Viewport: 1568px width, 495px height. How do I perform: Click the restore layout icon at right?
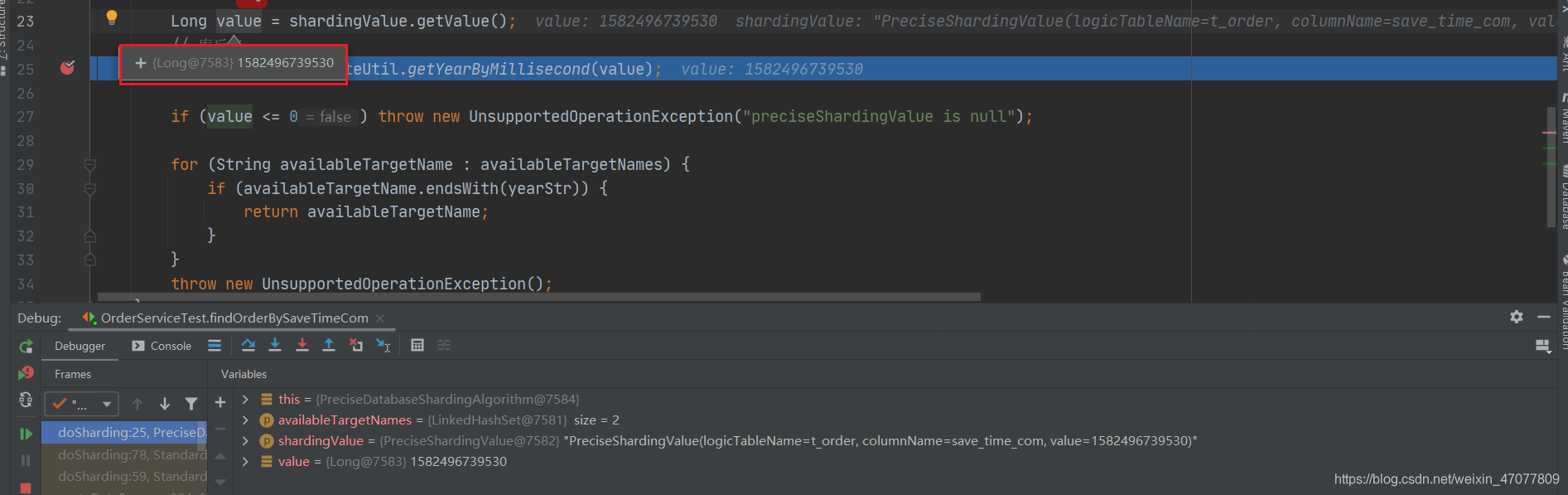pyautogui.click(x=1542, y=346)
